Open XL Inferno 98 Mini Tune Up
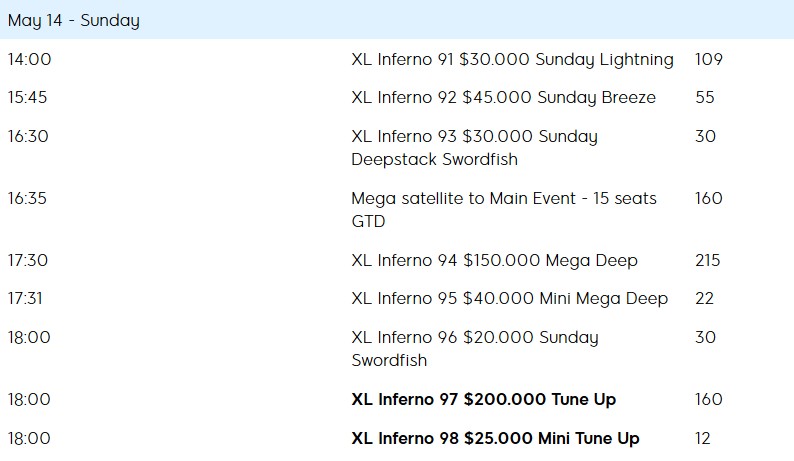 [495, 438]
